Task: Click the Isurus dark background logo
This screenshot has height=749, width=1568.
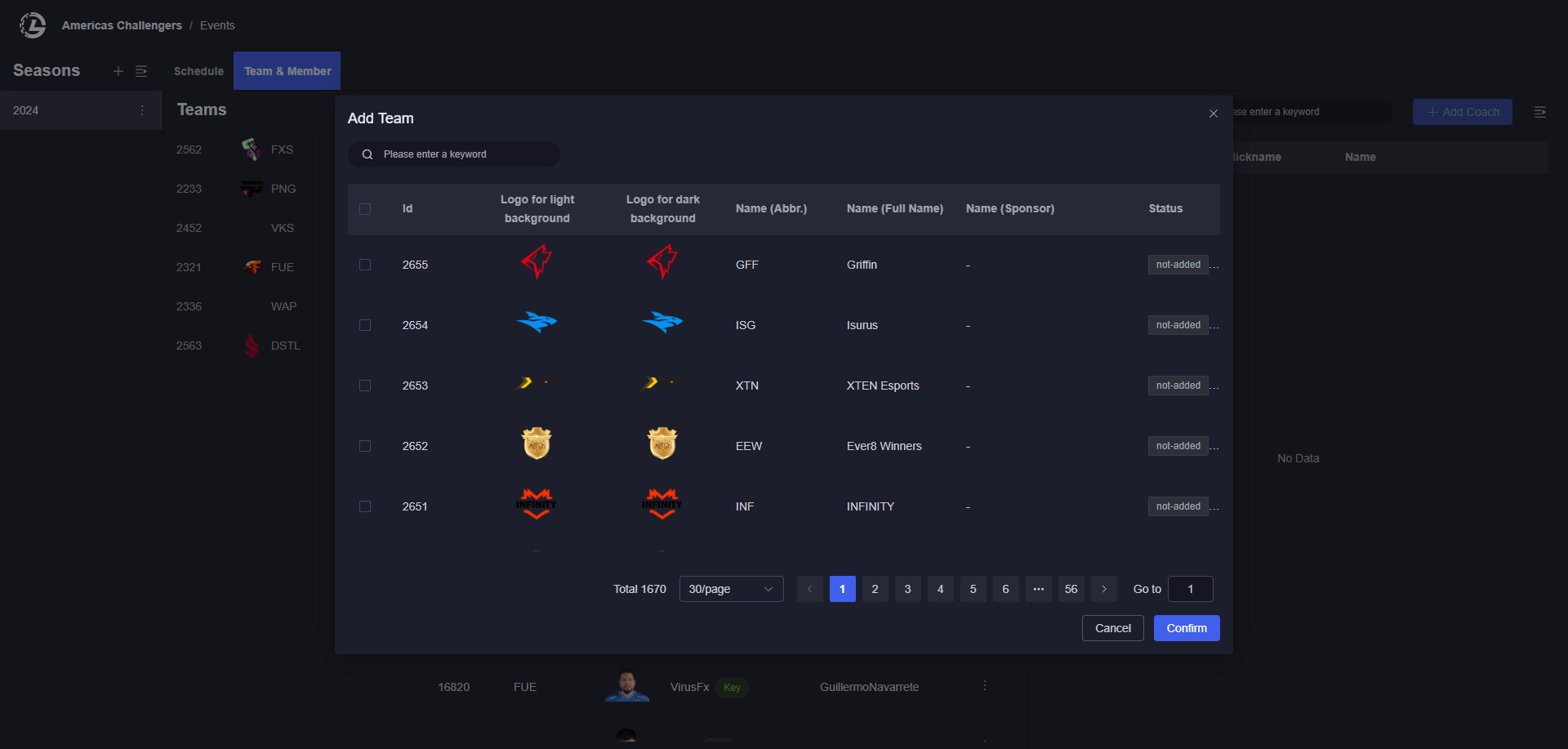Action: (x=662, y=323)
